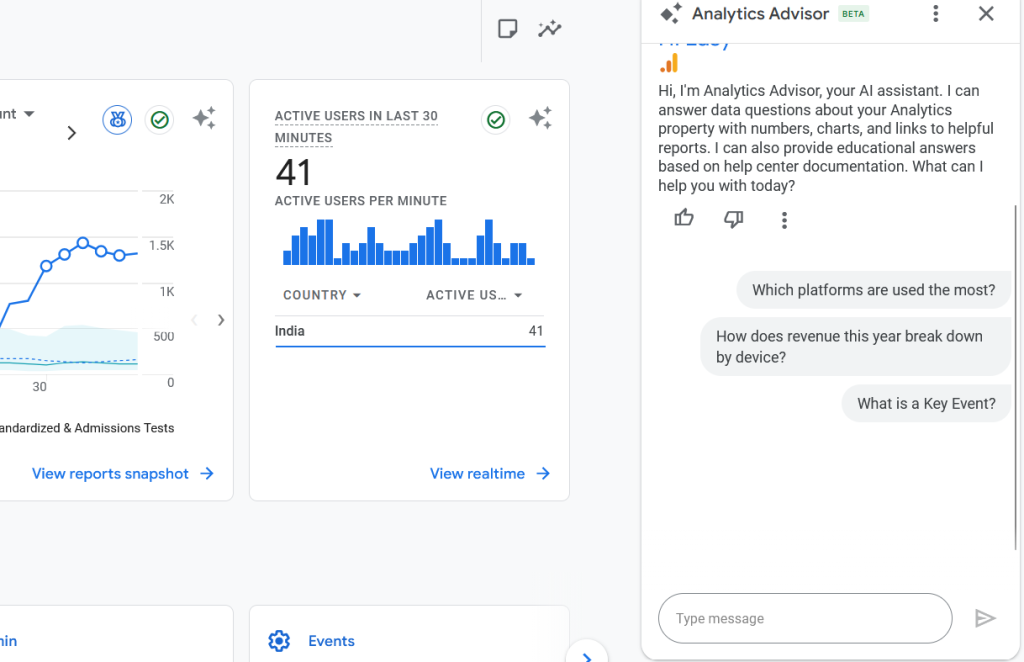1024x662 pixels.
Task: Expand the Active Users metric dropdown
Action: coord(474,295)
